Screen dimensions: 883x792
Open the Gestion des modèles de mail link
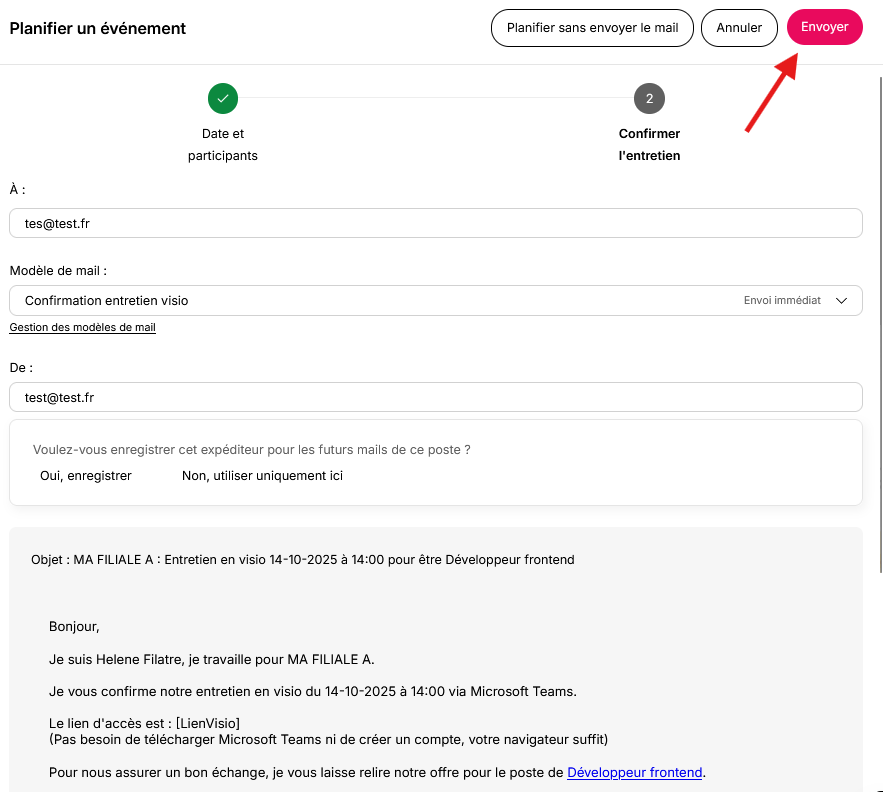click(x=82, y=327)
